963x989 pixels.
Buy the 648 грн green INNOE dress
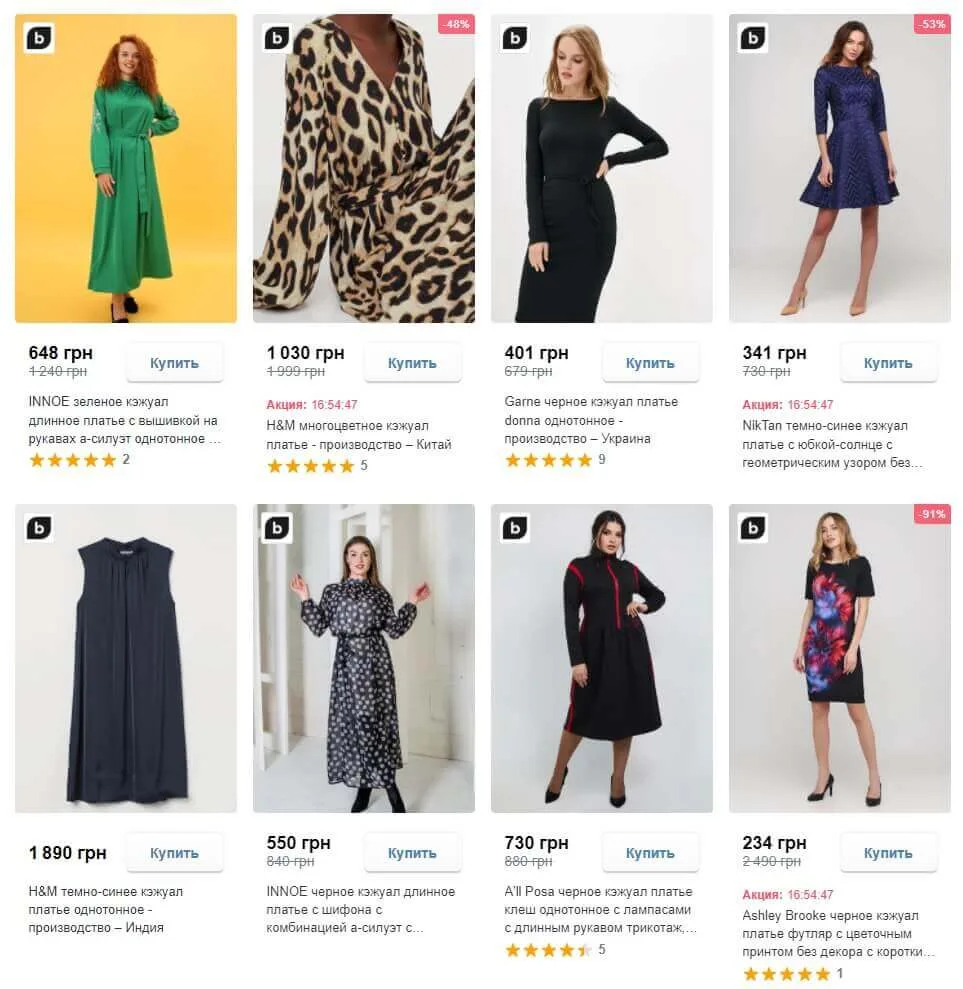click(175, 363)
